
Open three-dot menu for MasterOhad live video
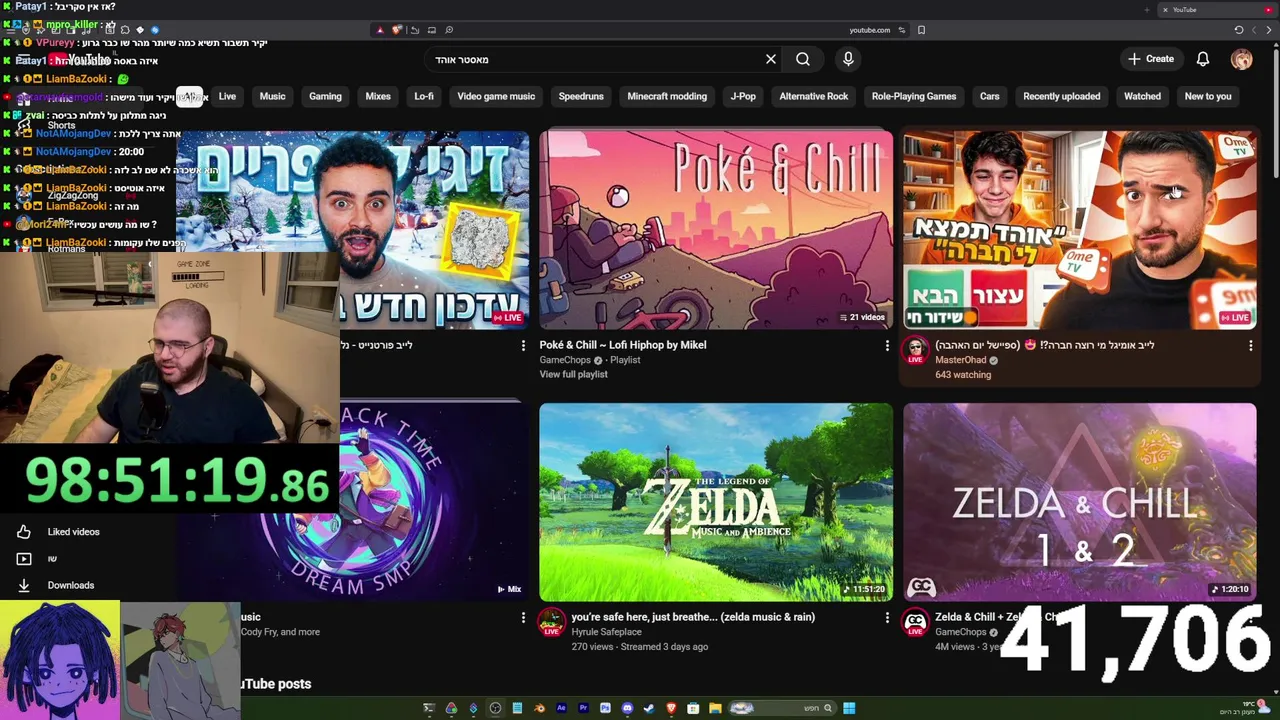tap(1250, 345)
